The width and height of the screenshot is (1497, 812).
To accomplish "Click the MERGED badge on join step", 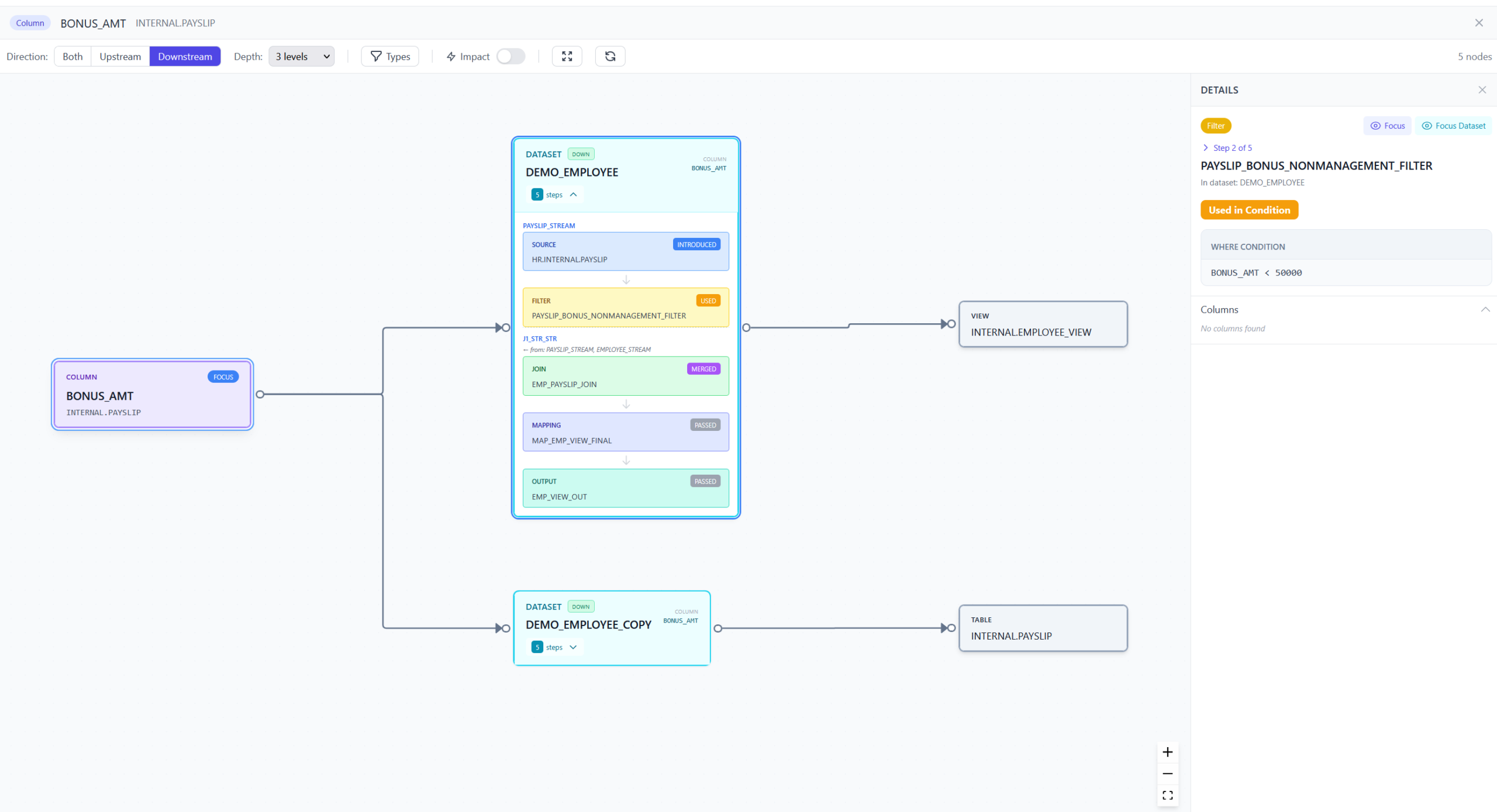I will coord(703,369).
